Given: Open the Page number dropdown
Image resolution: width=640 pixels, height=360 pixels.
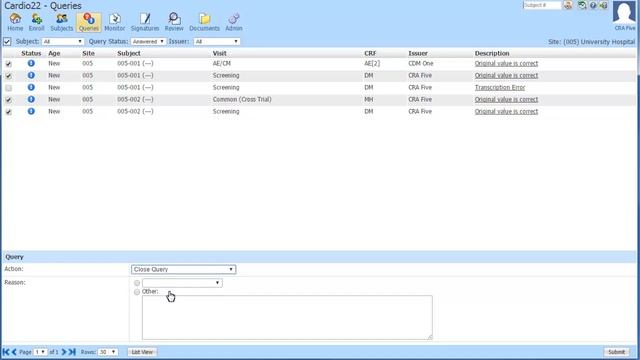Looking at the screenshot, I should click(x=40, y=352).
